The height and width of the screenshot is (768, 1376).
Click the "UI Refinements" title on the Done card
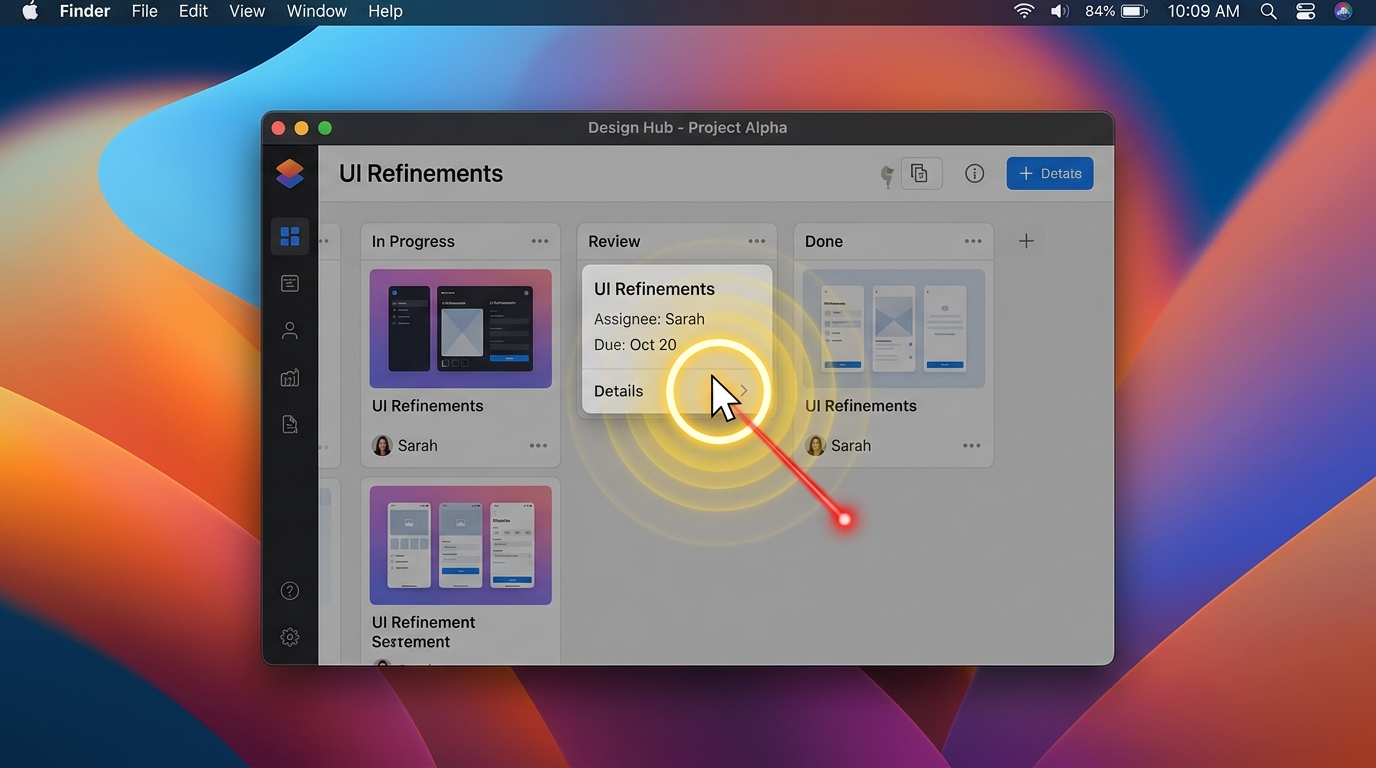pos(861,406)
